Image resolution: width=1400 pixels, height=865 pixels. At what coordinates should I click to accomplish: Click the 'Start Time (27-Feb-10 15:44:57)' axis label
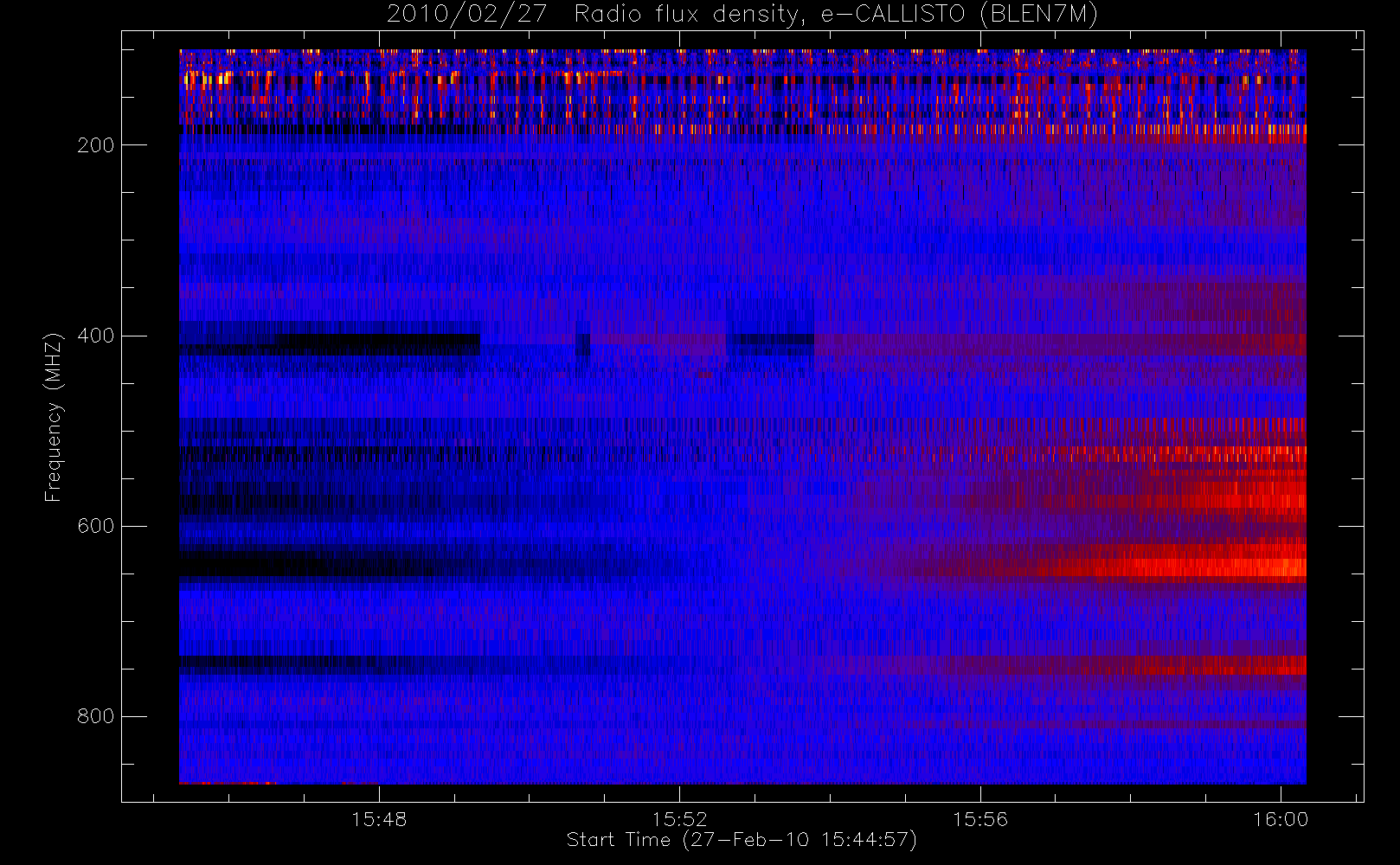(742, 840)
